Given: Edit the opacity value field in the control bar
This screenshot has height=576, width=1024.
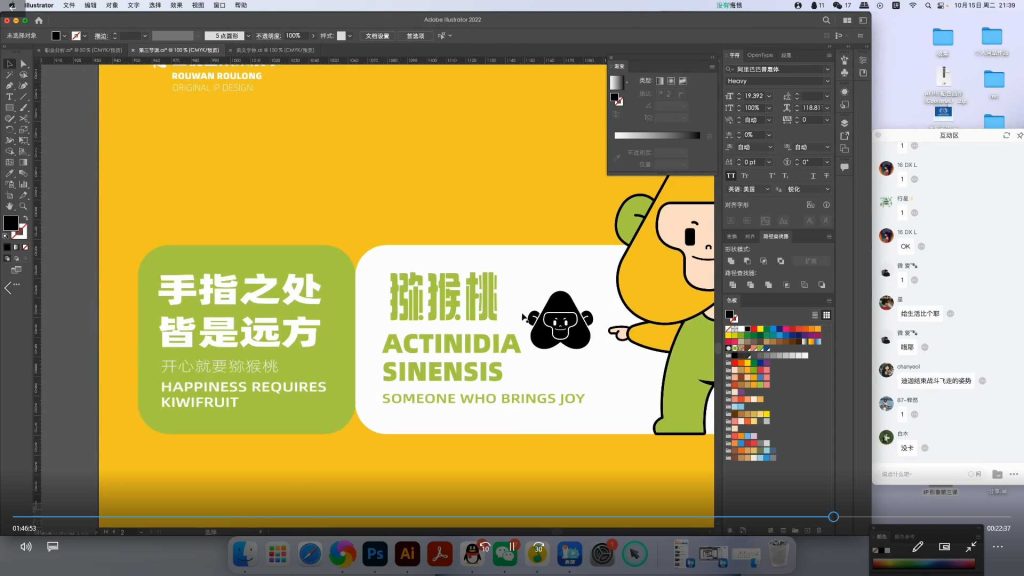Looking at the screenshot, I should point(293,36).
